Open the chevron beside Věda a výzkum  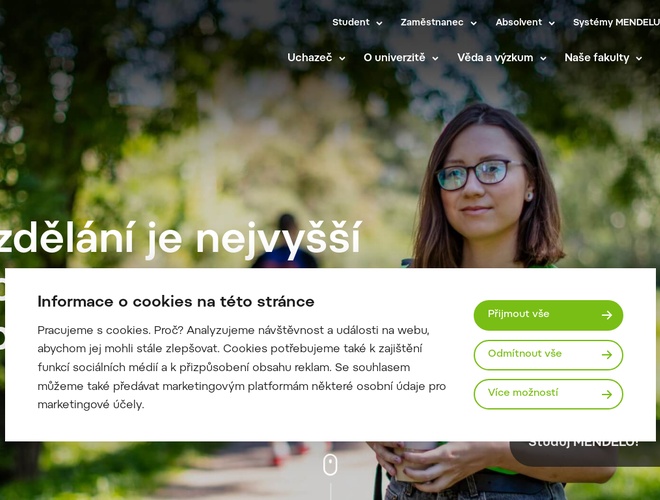coord(543,59)
